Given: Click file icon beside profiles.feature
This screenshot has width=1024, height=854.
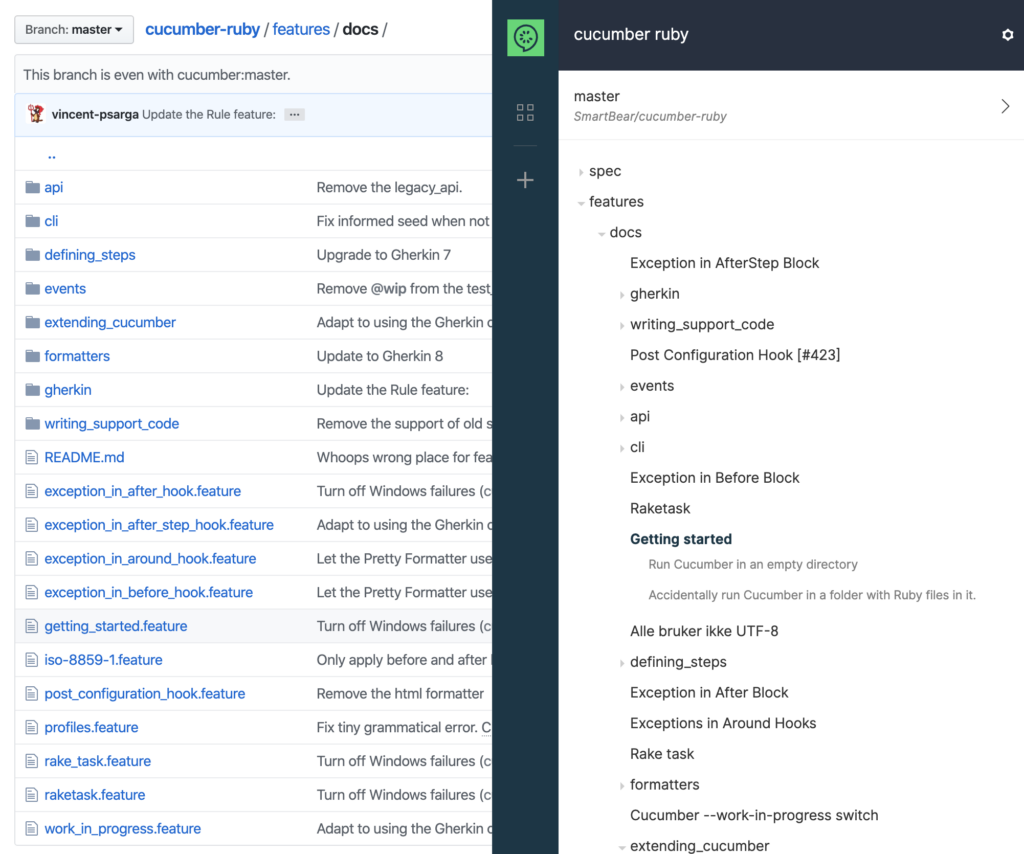Looking at the screenshot, I should [x=31, y=727].
